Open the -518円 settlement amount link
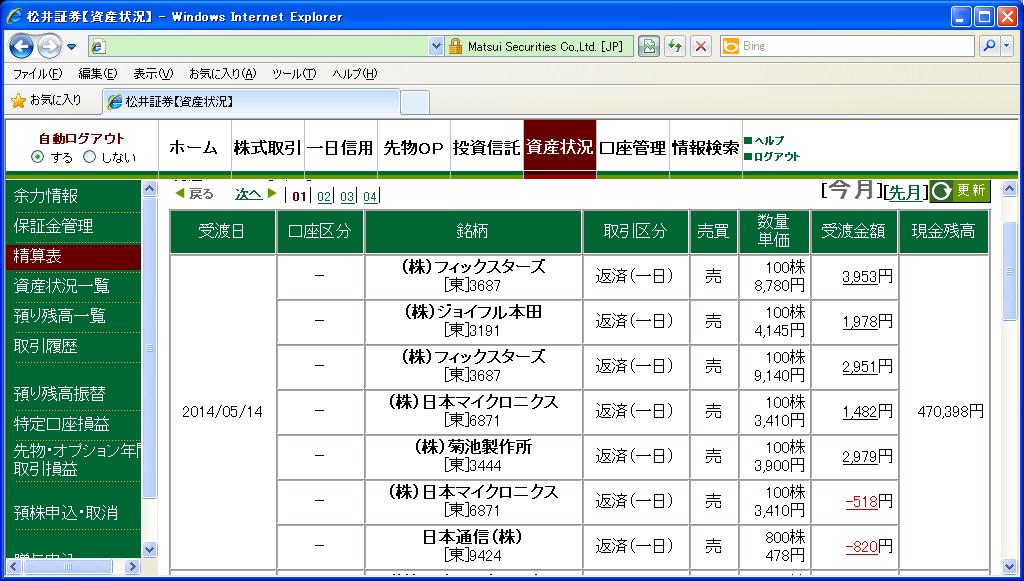The image size is (1024, 581). point(861,502)
